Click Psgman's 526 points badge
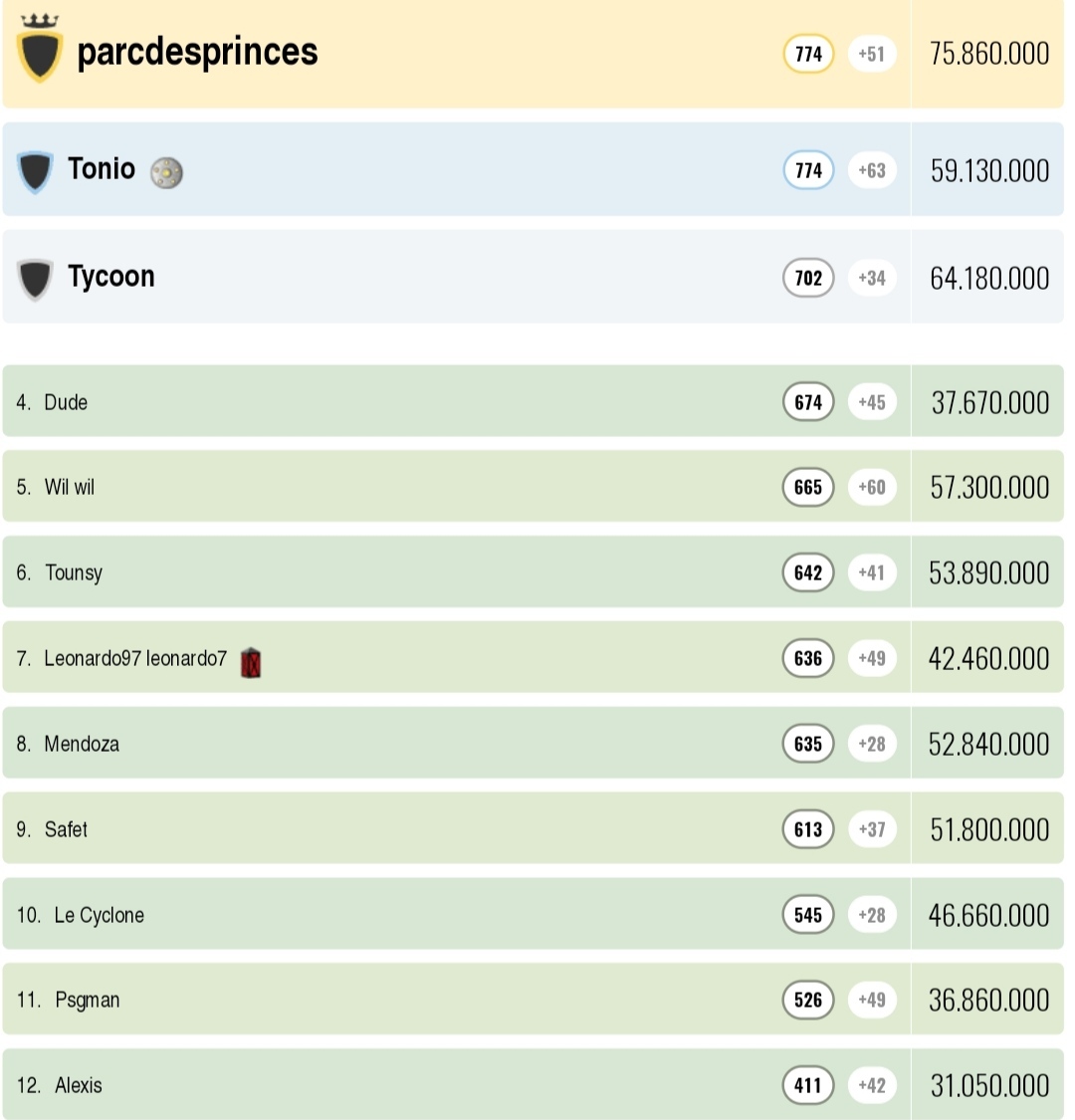 [808, 1000]
